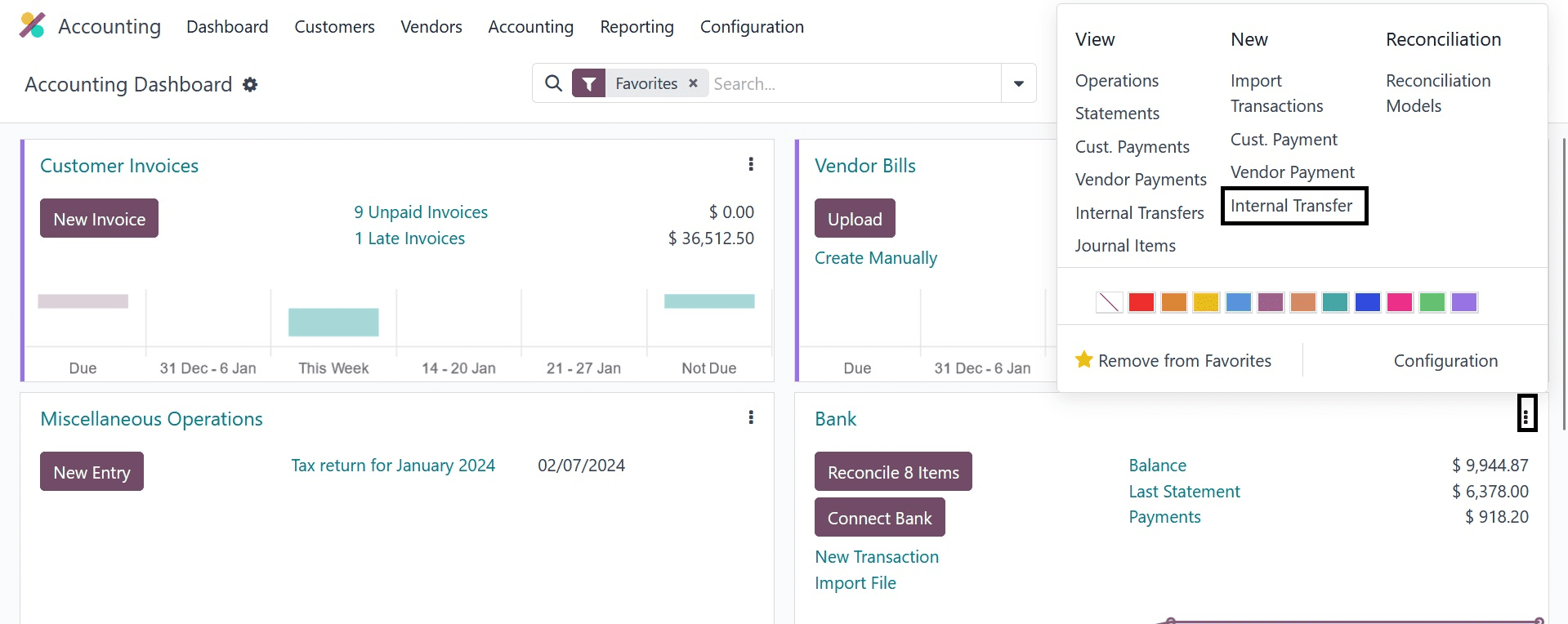The image size is (1568, 624).
Task: Click Reconcile 8 Items button
Action: click(893, 472)
